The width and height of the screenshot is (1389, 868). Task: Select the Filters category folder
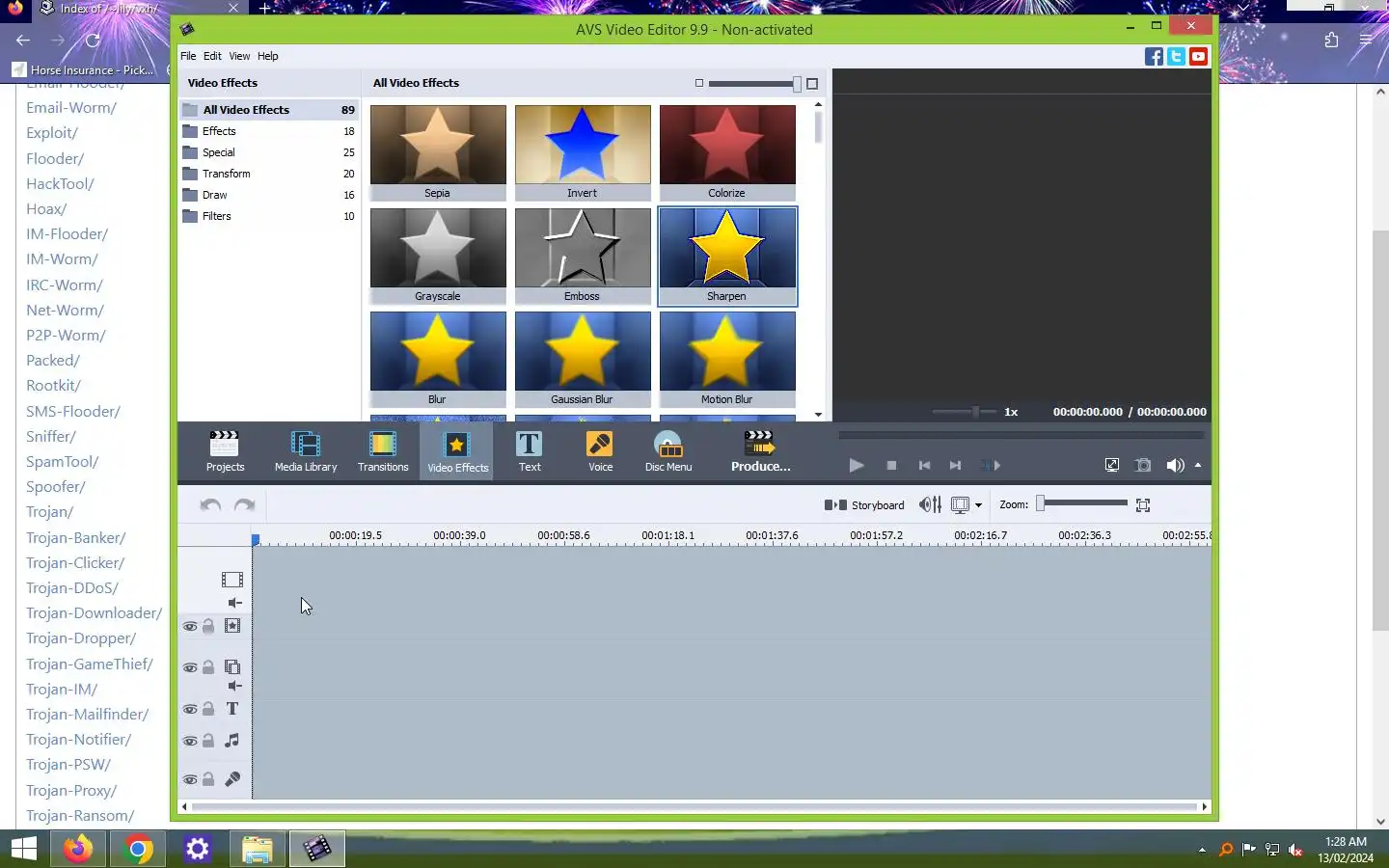pyautogui.click(x=269, y=216)
